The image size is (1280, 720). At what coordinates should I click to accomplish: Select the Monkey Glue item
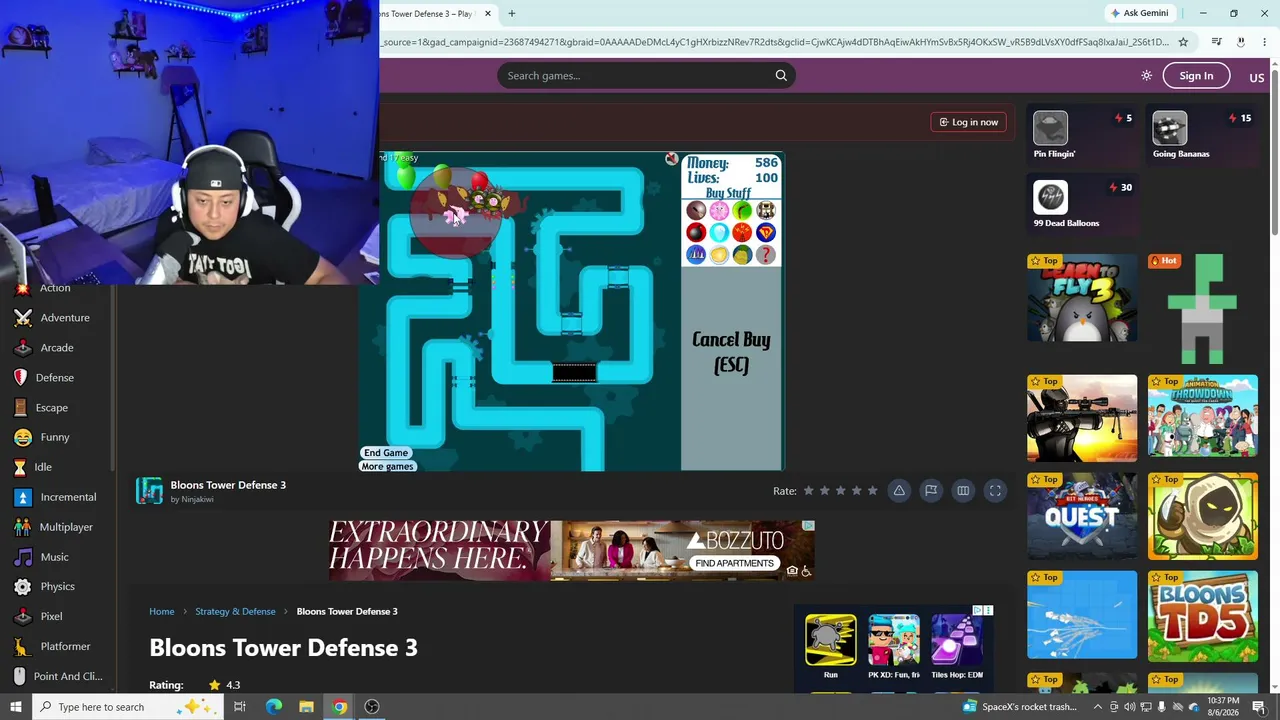(719, 255)
